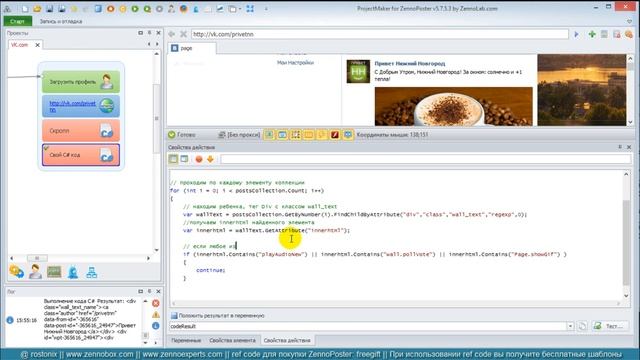Open the Старт ribbon tab
The image size is (640, 360).
pyautogui.click(x=18, y=21)
